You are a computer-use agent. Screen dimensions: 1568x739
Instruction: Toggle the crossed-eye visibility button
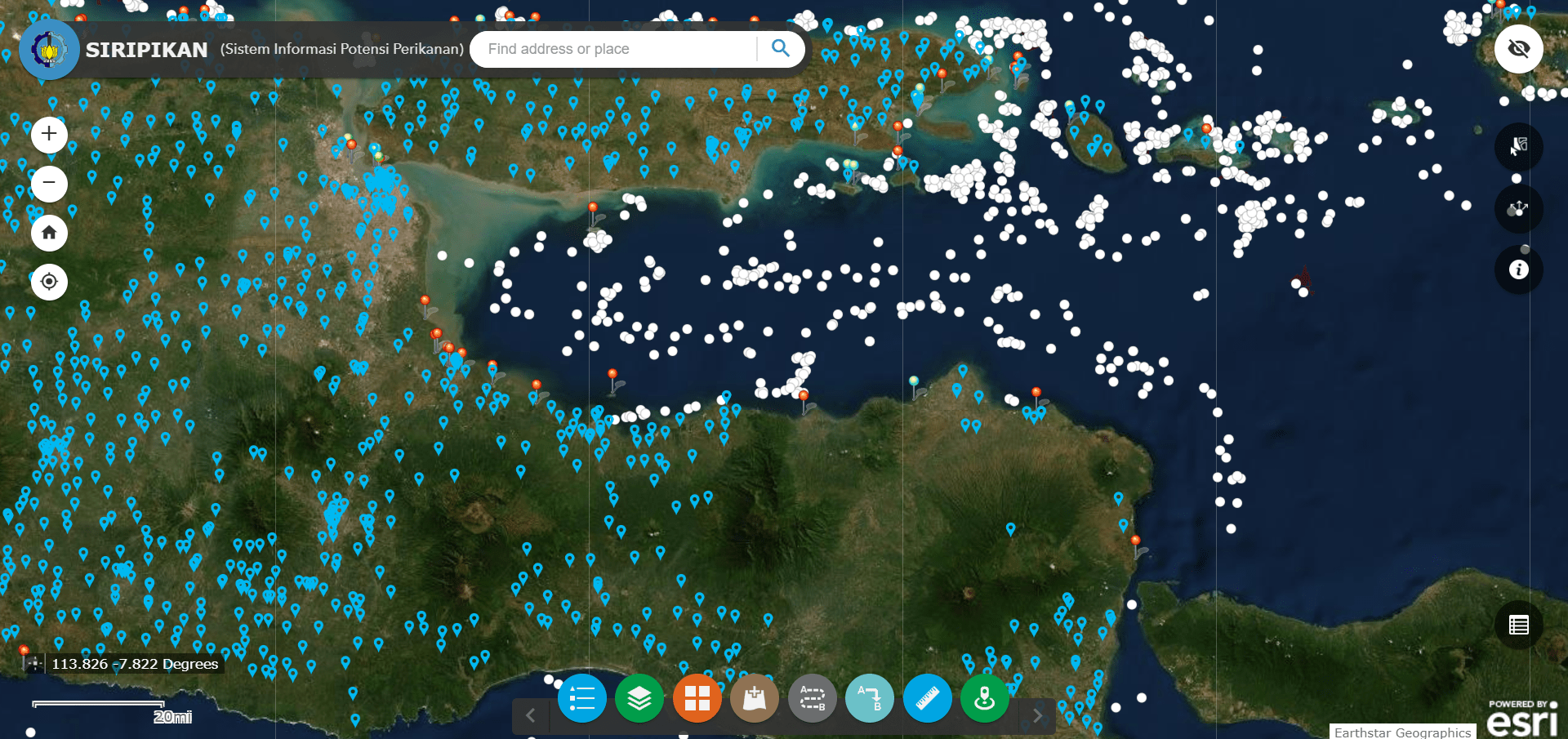1518,49
